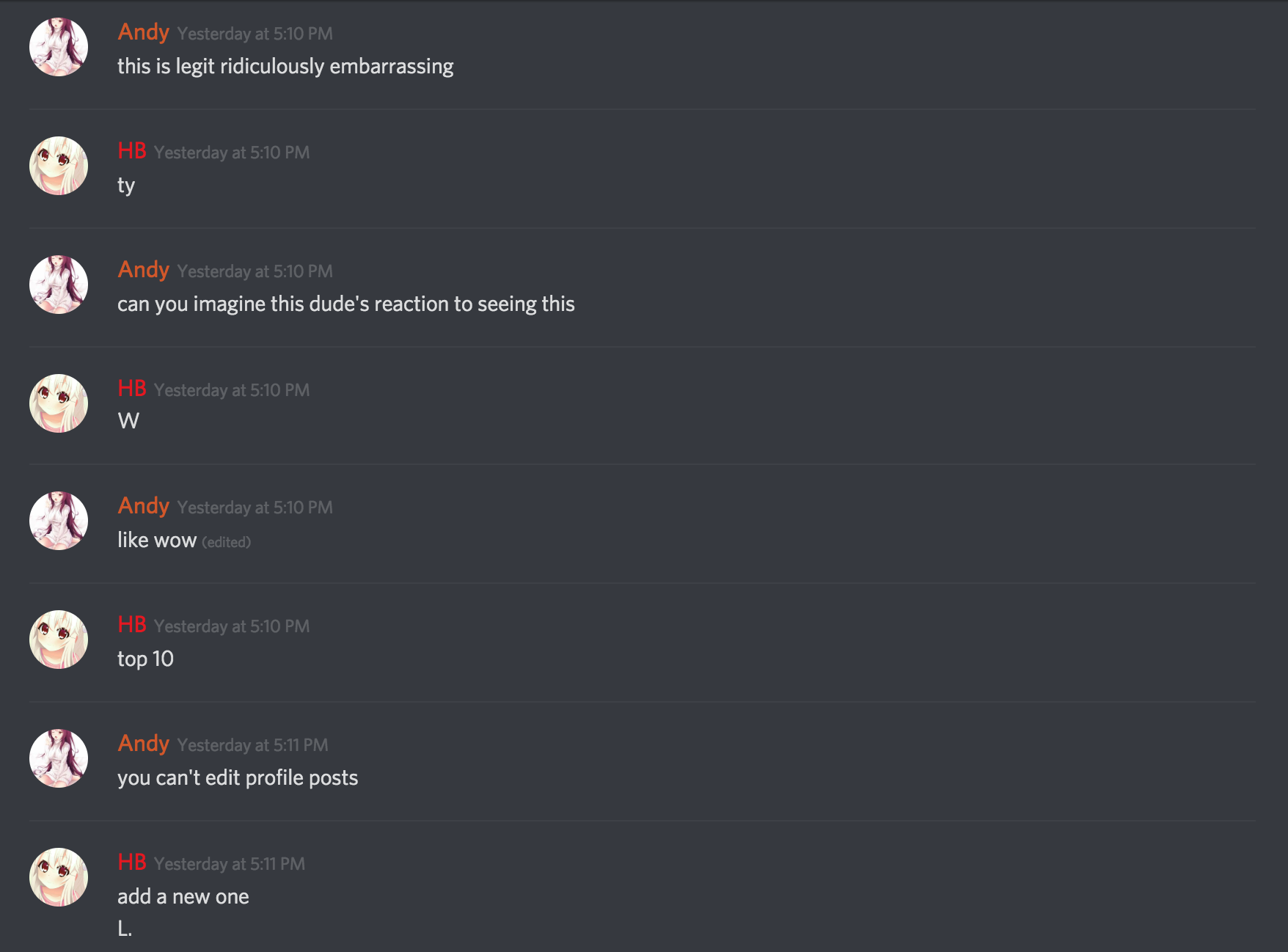
Task: Open Andy's avatar on embarrassing message
Action: (59, 47)
